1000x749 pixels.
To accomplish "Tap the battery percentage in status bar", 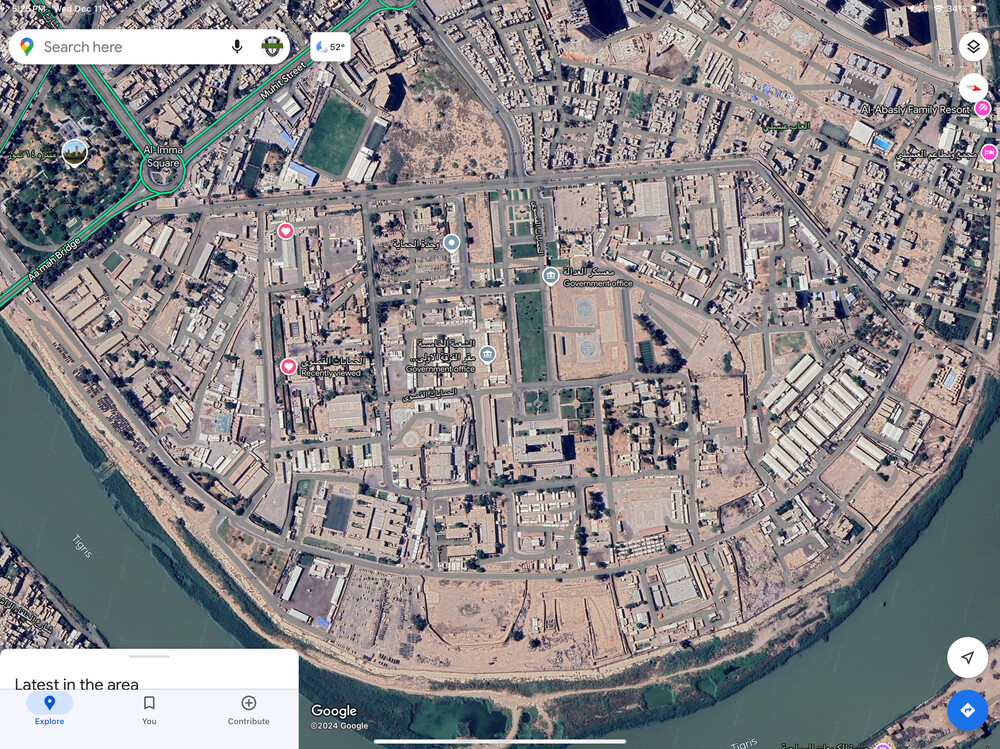I will click(956, 9).
